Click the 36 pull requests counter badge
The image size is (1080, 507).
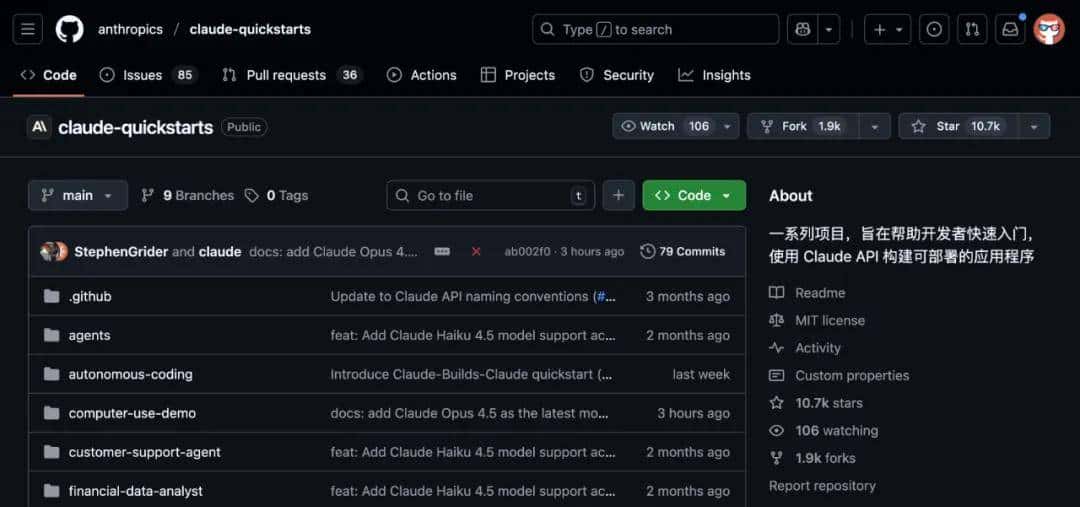click(350, 75)
